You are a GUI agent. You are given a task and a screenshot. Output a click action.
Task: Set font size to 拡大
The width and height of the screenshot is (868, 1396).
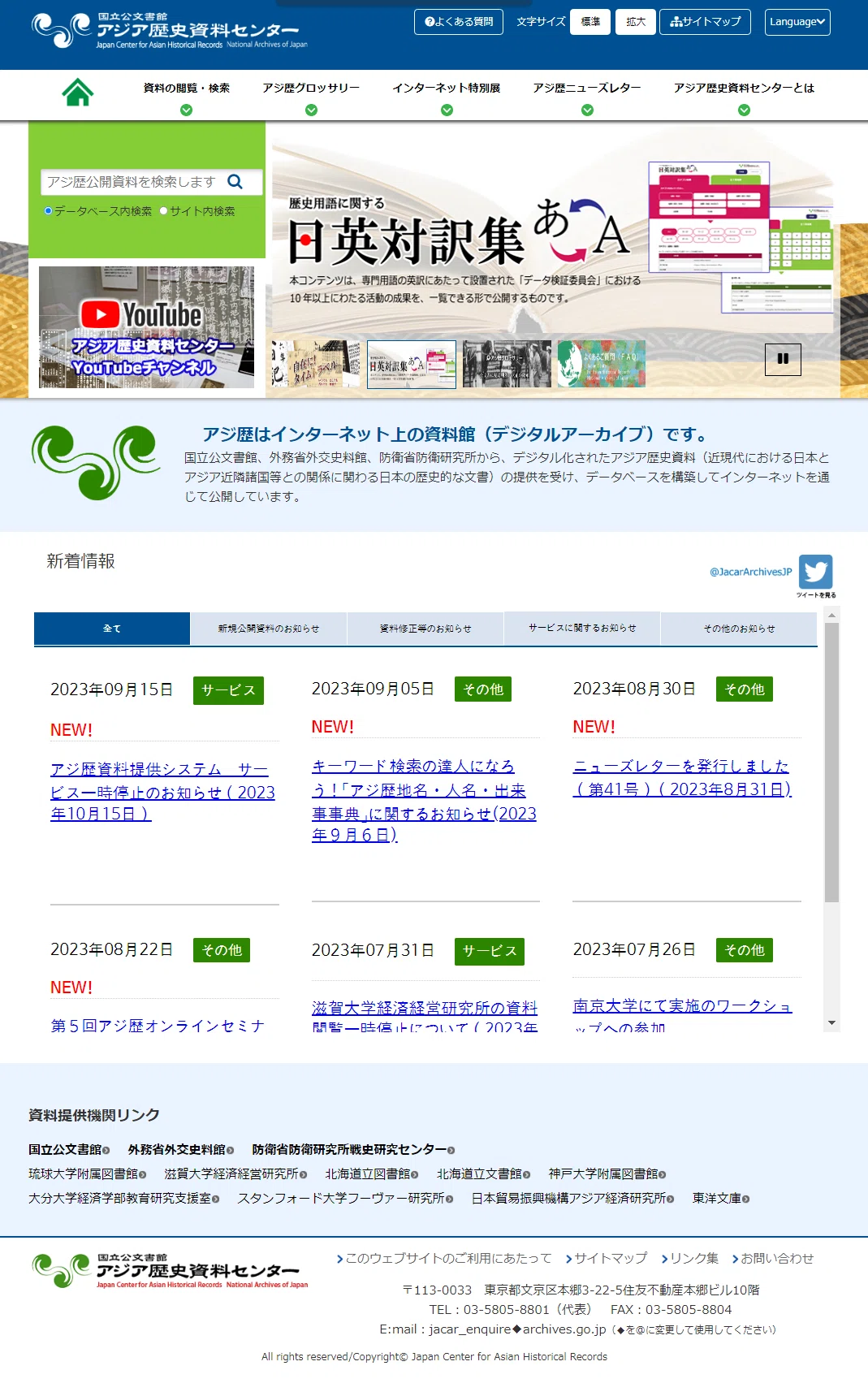click(636, 22)
